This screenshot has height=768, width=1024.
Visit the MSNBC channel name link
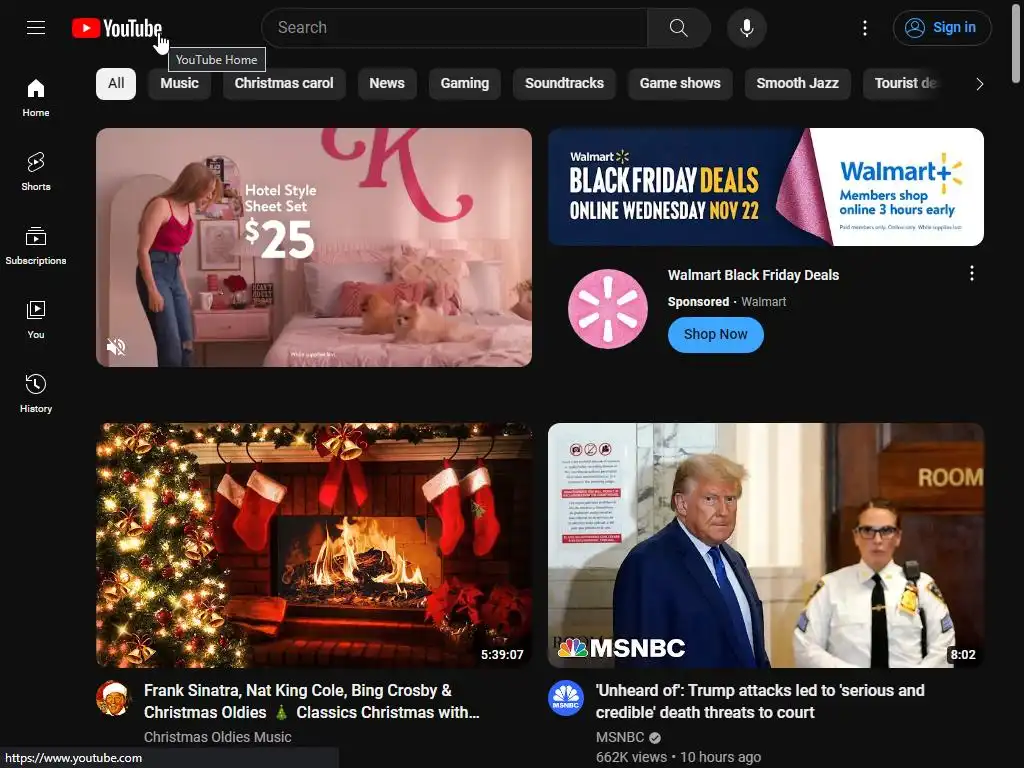tap(620, 737)
